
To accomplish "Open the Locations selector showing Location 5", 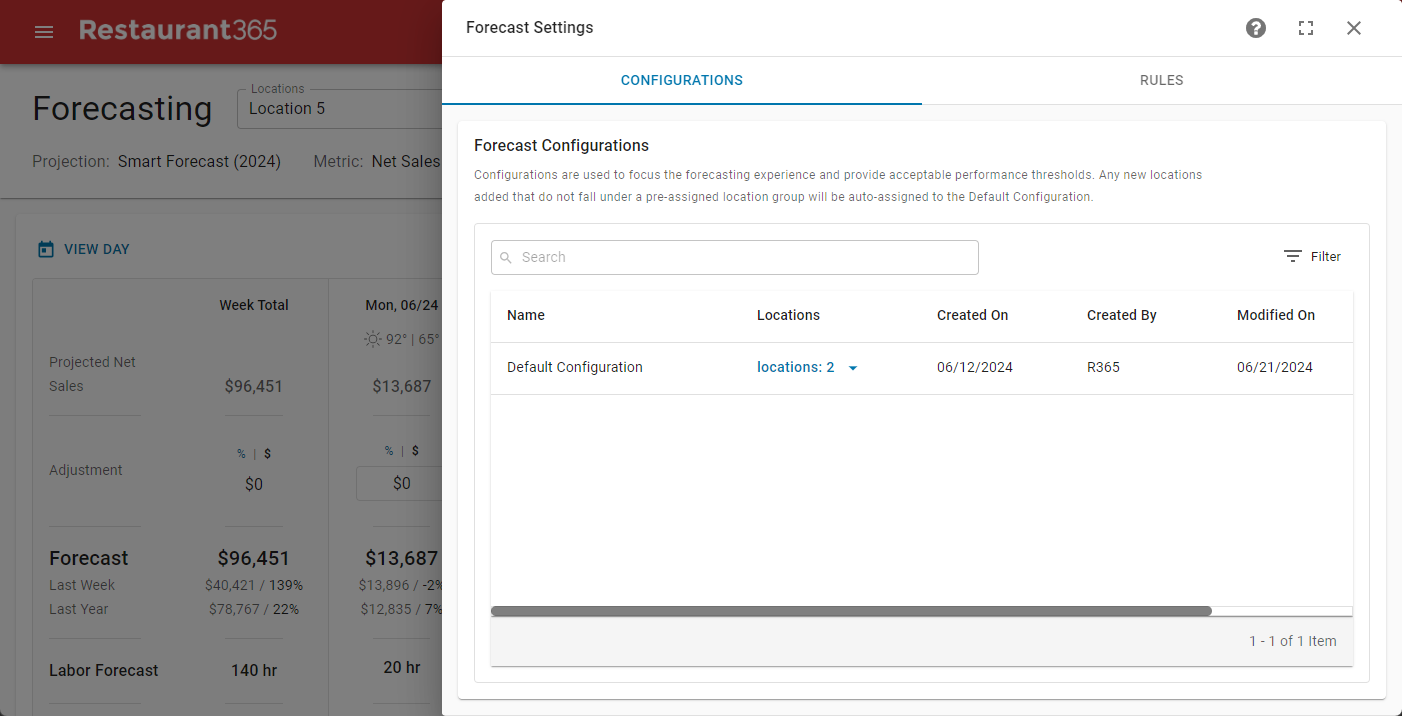I will [x=340, y=108].
